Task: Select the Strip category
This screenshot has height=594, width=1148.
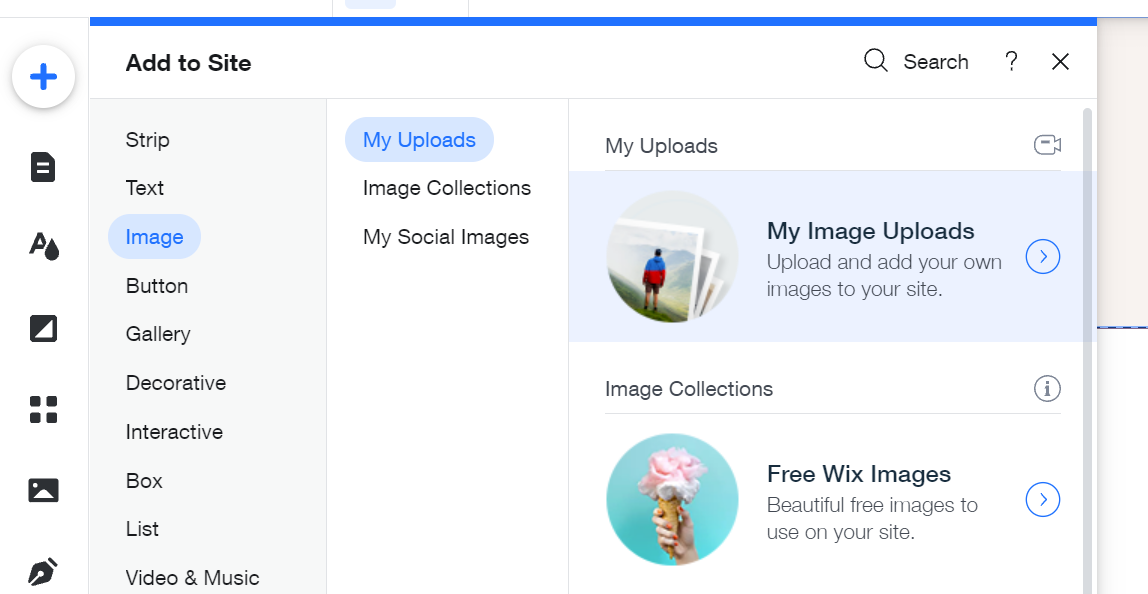Action: (147, 140)
